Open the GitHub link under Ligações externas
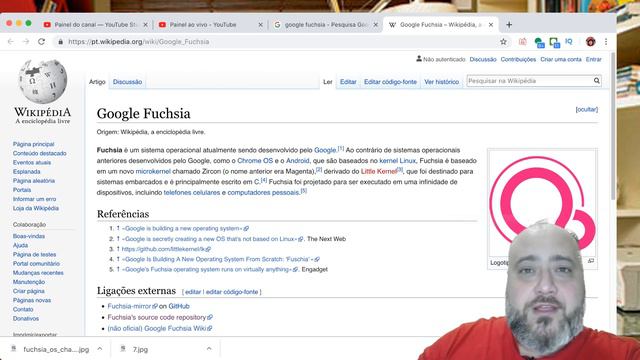This screenshot has width=640, height=360. tap(179, 306)
